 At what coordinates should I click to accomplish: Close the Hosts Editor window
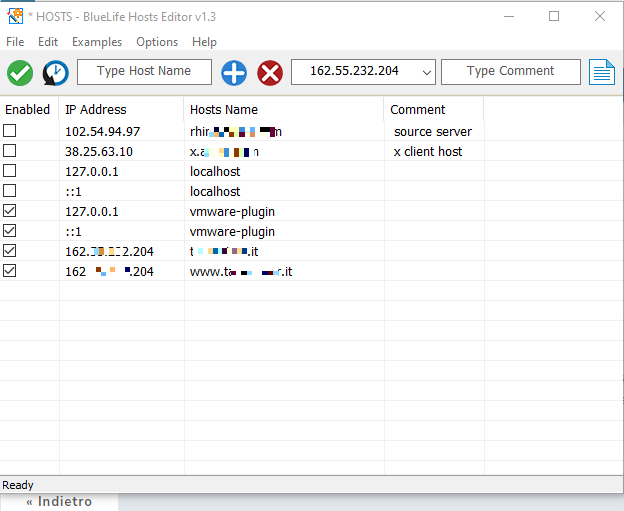[600, 16]
